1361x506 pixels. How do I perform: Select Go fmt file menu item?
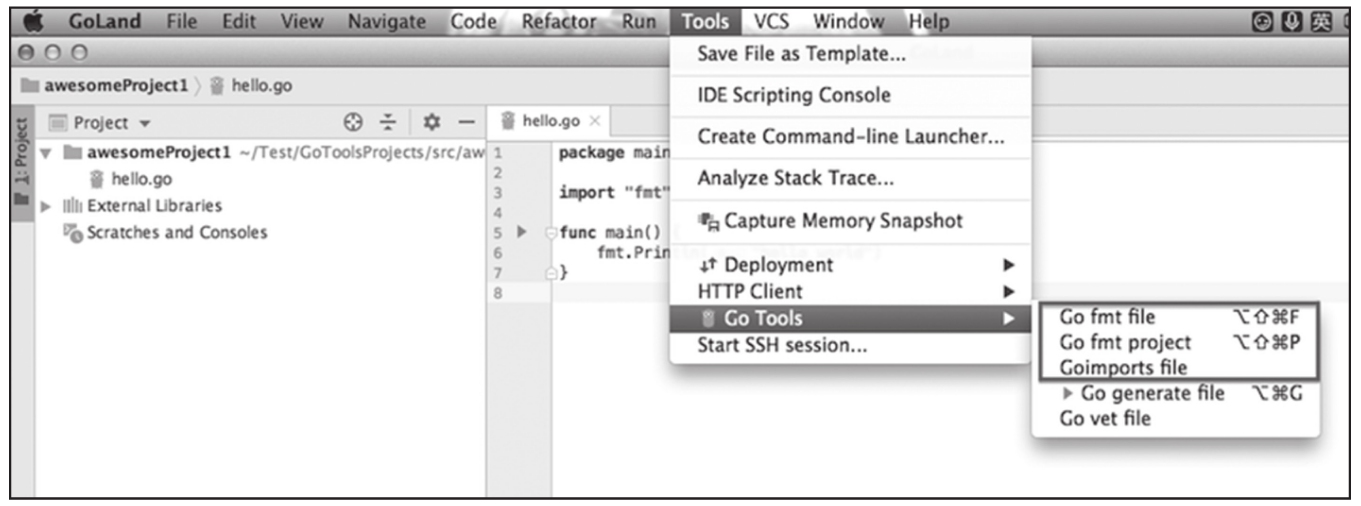click(1107, 317)
